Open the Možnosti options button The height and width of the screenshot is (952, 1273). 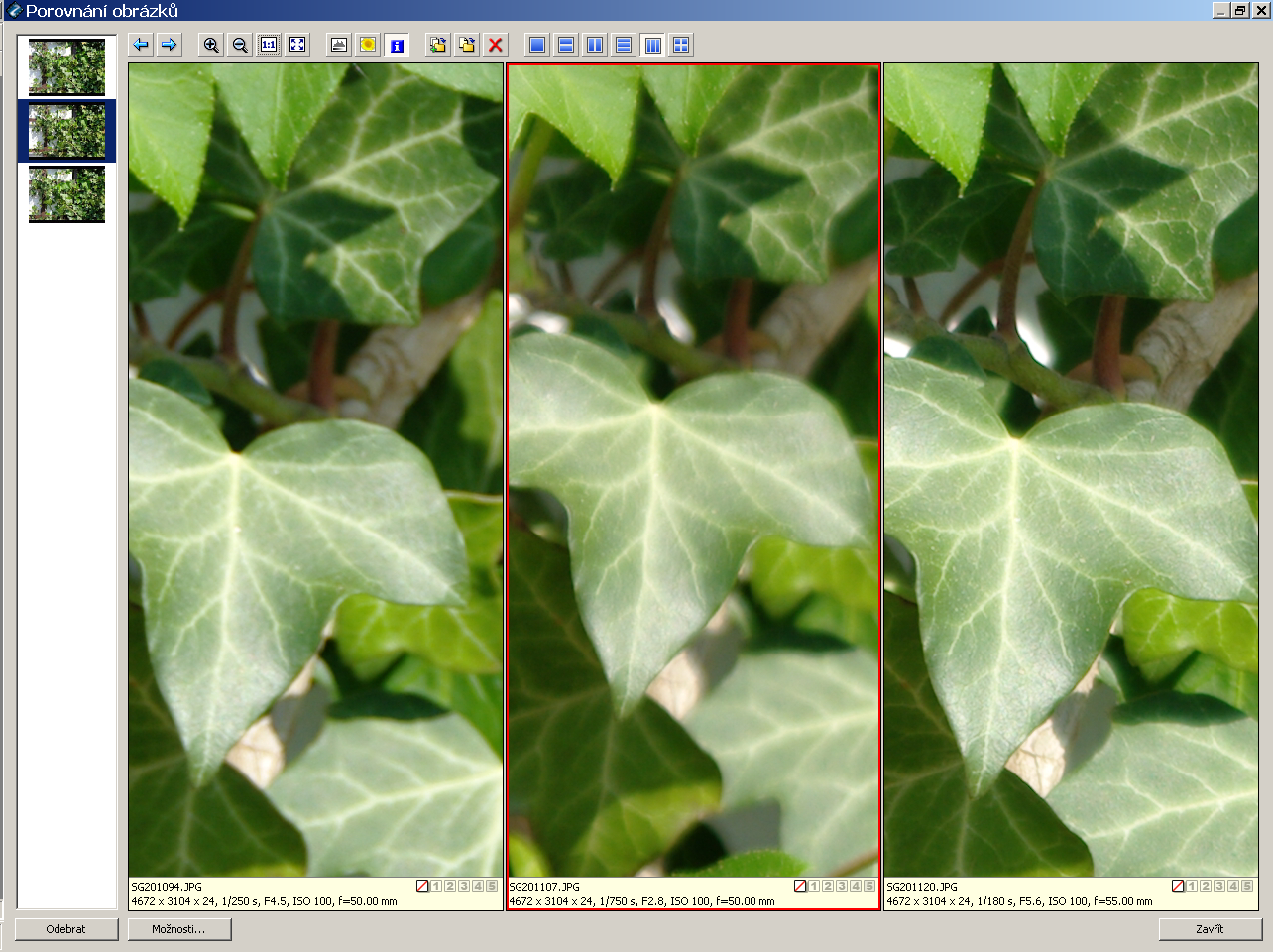click(179, 929)
